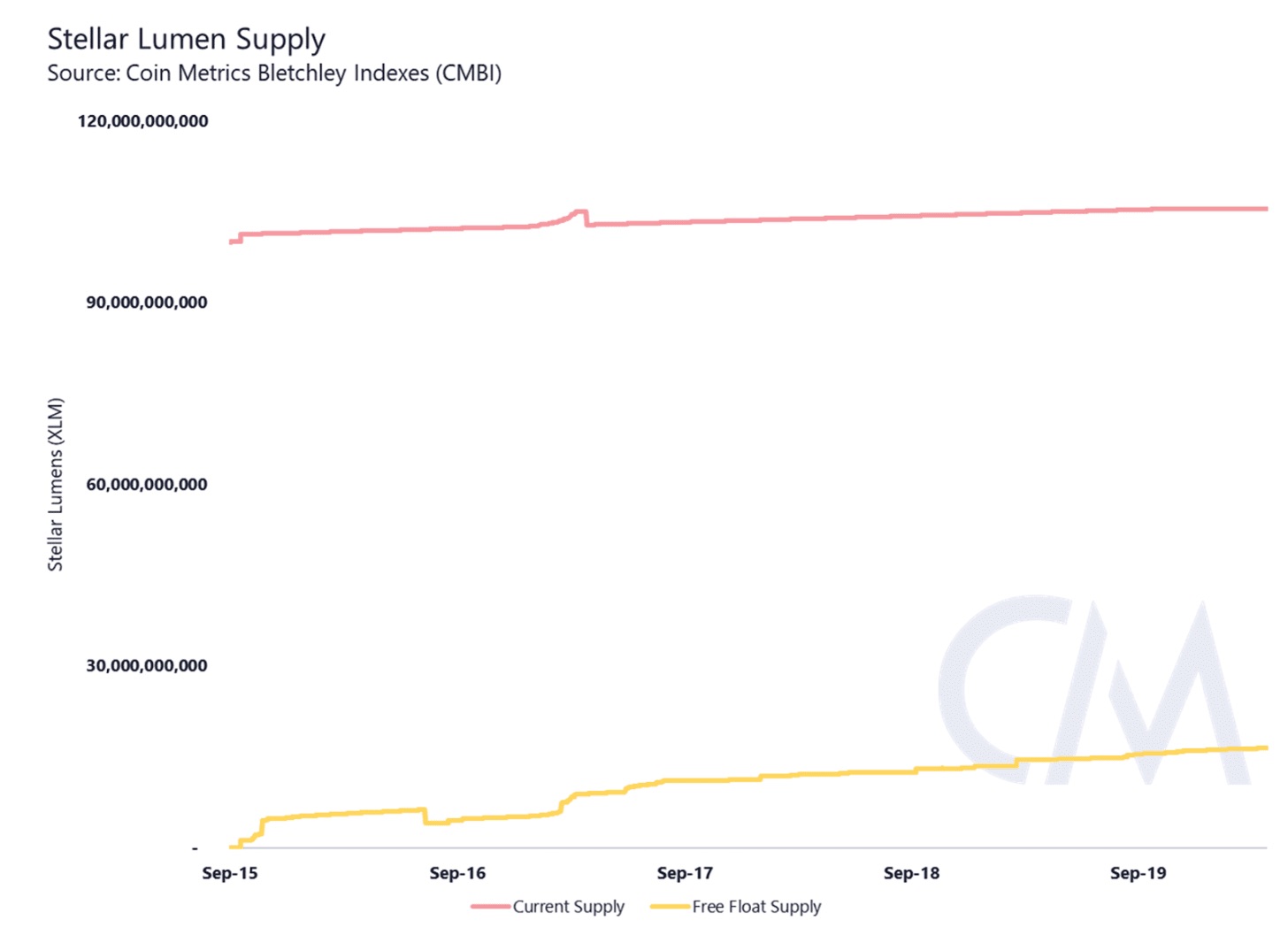This screenshot has width=1288, height=935.
Task: Click the CM watermark logo
Action: pos(1094,691)
